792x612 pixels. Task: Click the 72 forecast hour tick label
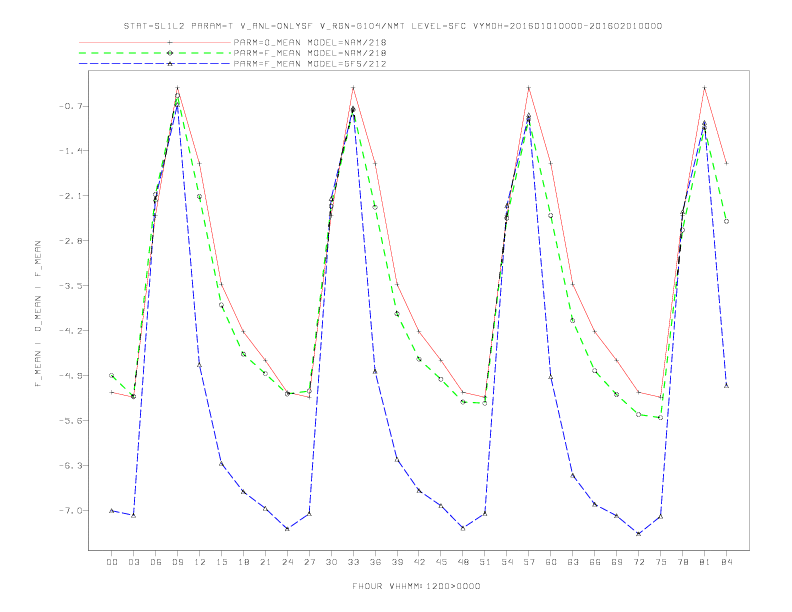tap(639, 562)
